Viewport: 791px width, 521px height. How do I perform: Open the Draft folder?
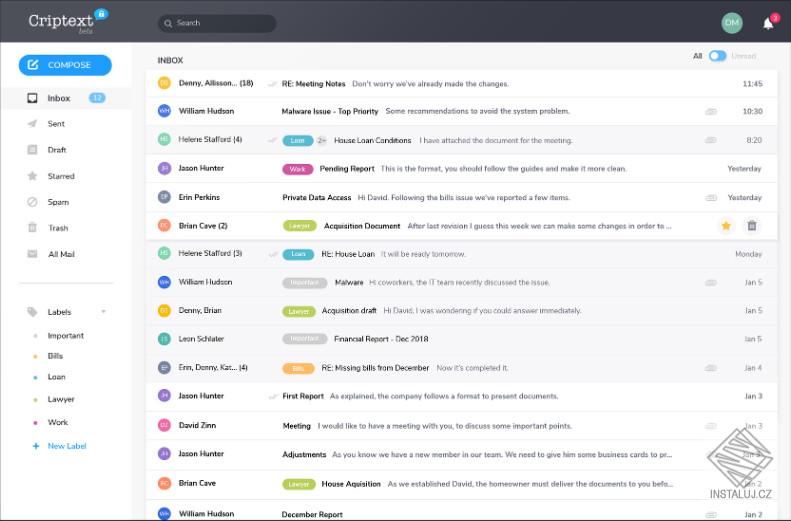(x=56, y=150)
